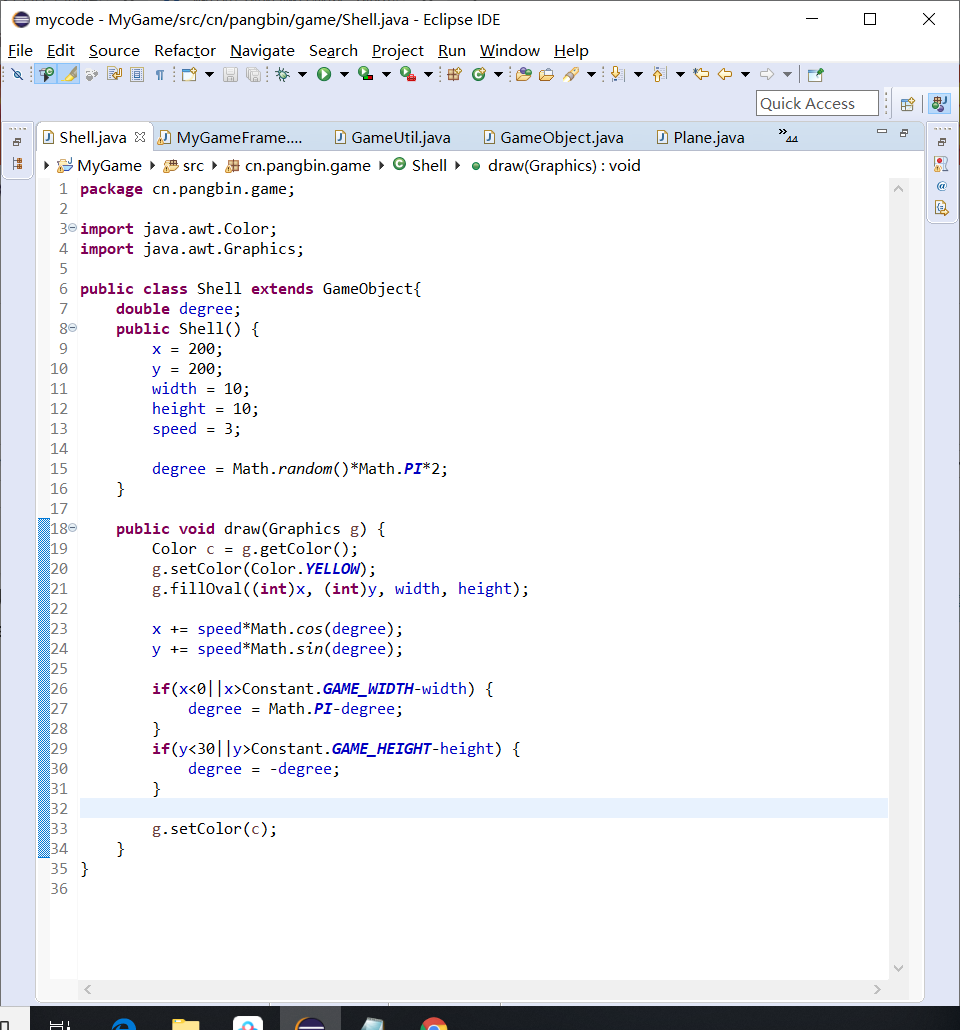Show hidden editor tabs list (»44)
This screenshot has width=960, height=1030.
pyautogui.click(x=788, y=136)
